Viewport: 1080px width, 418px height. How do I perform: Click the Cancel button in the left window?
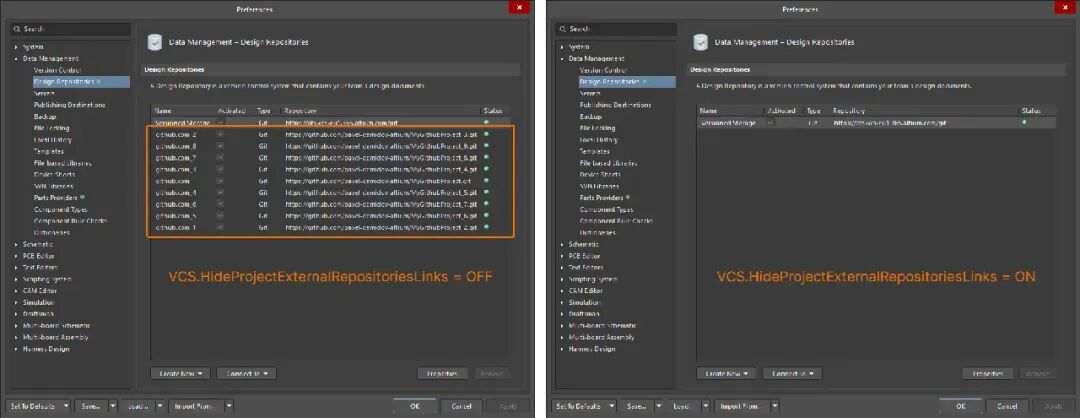tap(461, 406)
